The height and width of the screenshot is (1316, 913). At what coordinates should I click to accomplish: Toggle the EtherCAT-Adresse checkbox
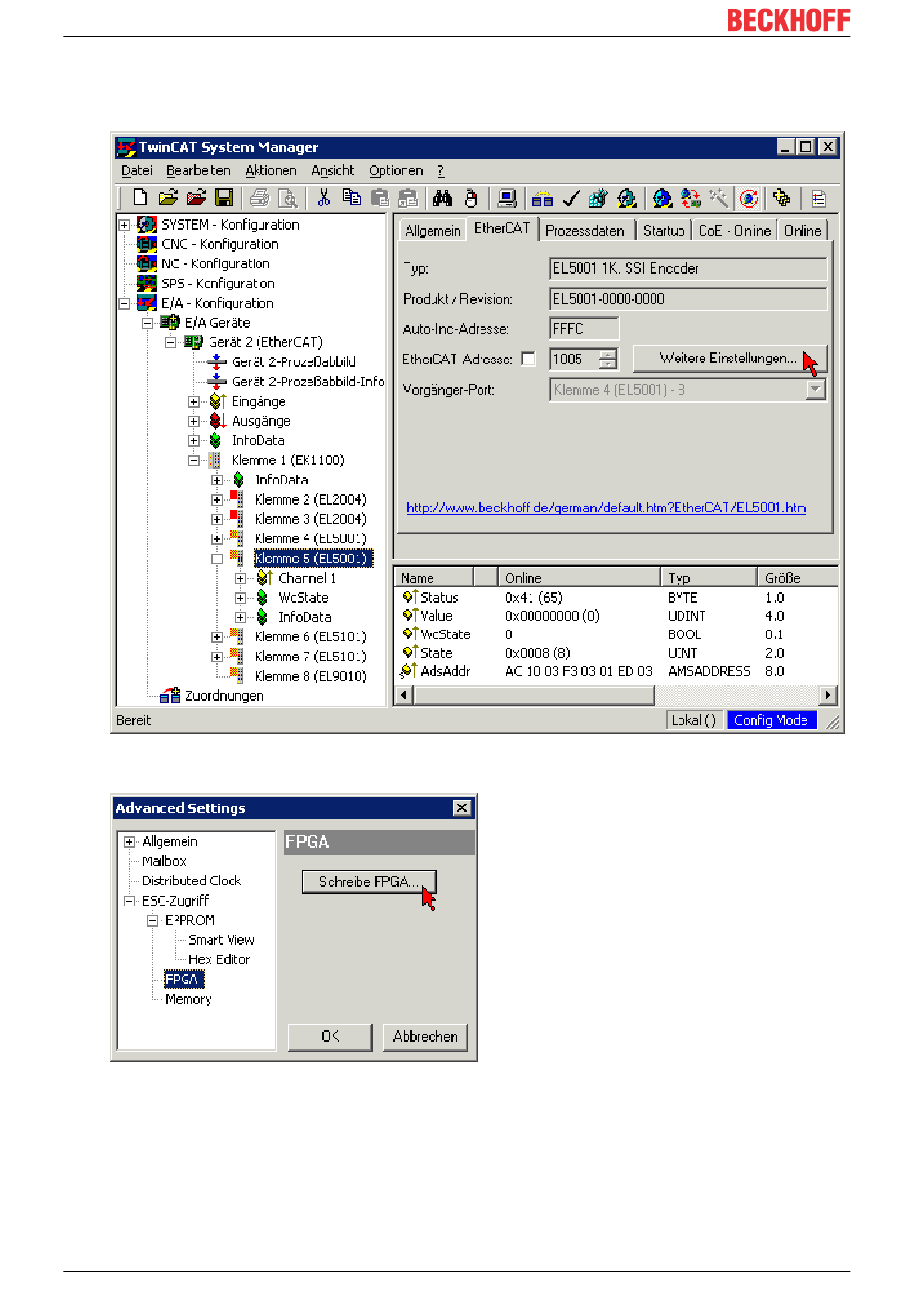[x=529, y=359]
